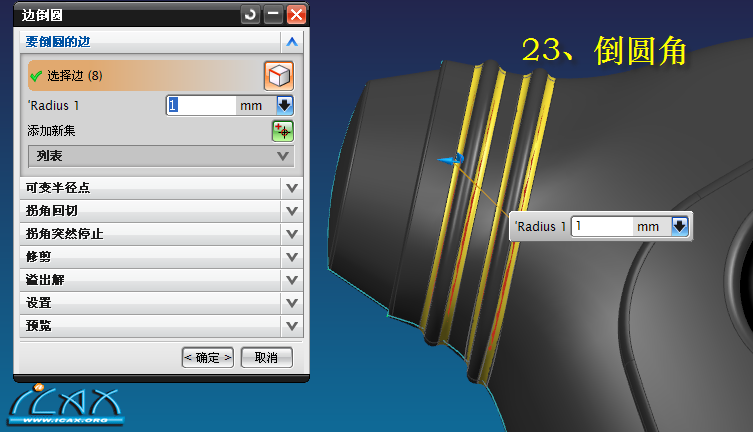Expand the 预览 section

click(291, 326)
